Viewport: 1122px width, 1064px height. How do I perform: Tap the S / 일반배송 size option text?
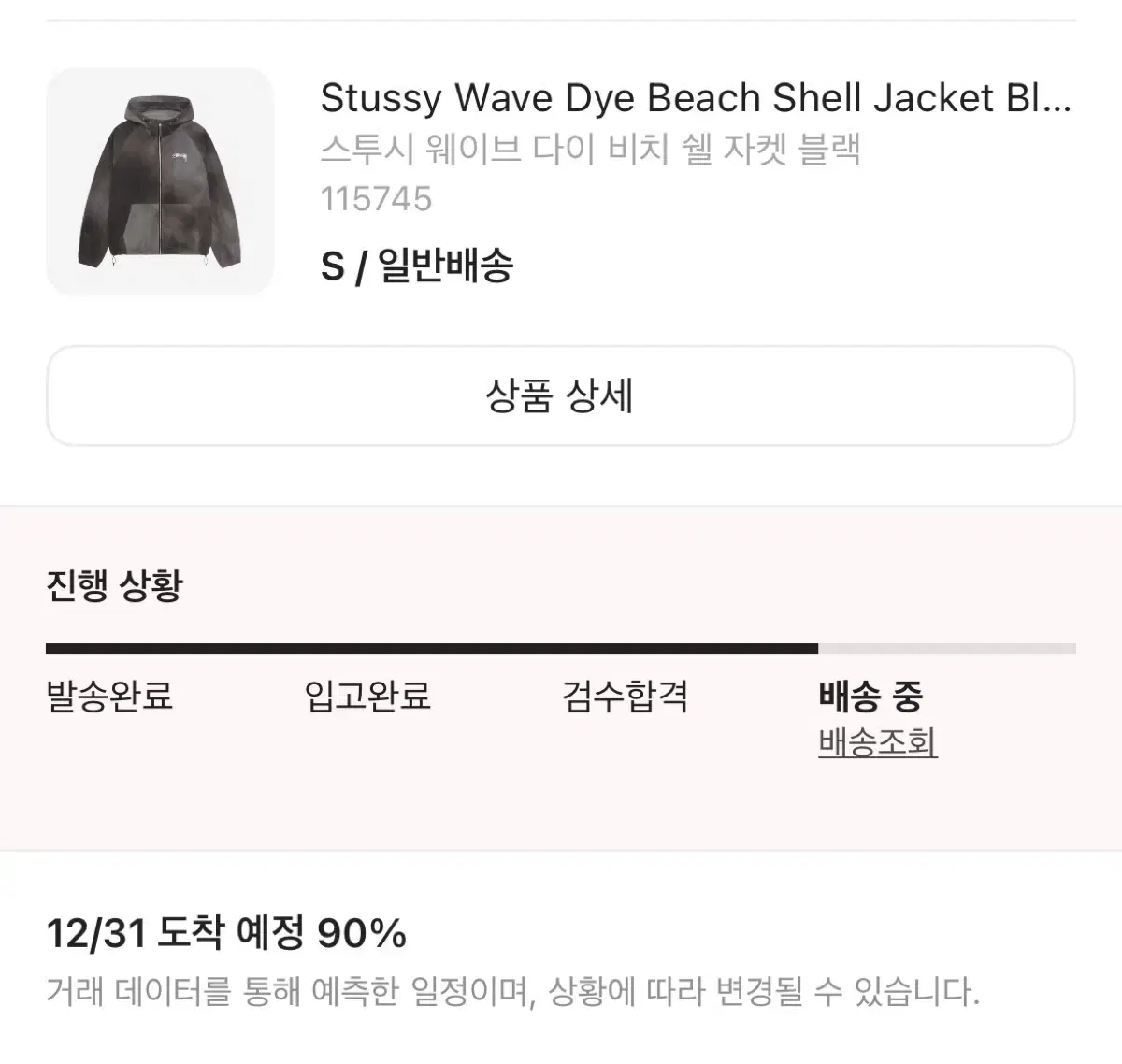coord(417,266)
